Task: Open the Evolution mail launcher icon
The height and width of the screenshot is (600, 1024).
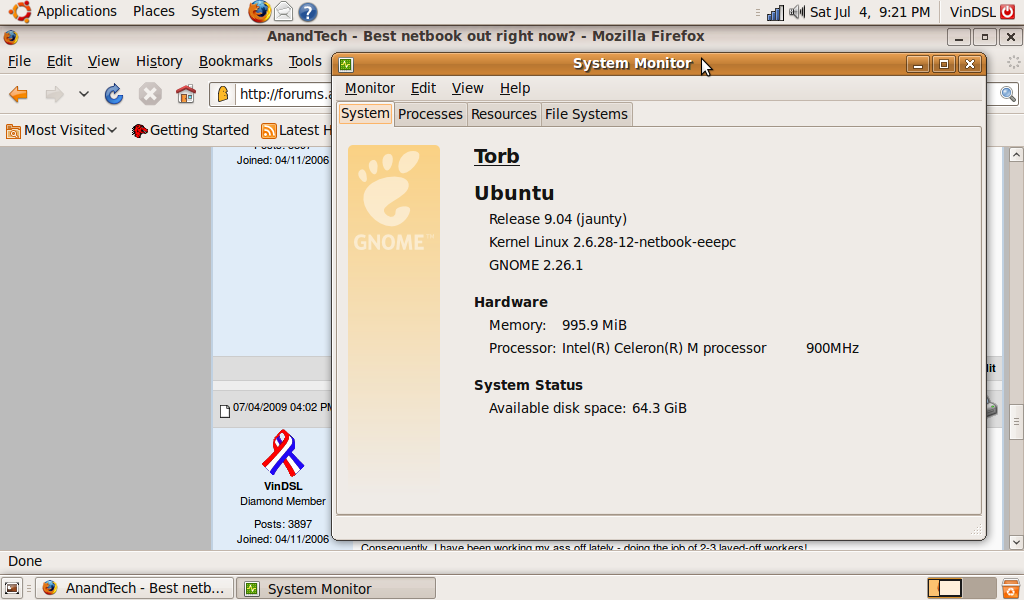Action: click(284, 12)
